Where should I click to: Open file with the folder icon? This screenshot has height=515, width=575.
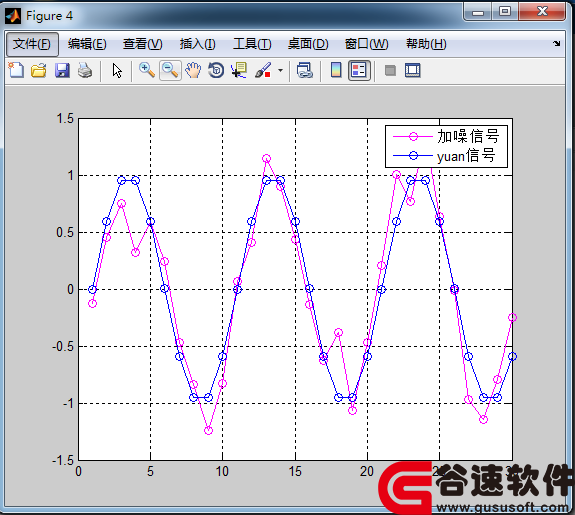[39, 70]
